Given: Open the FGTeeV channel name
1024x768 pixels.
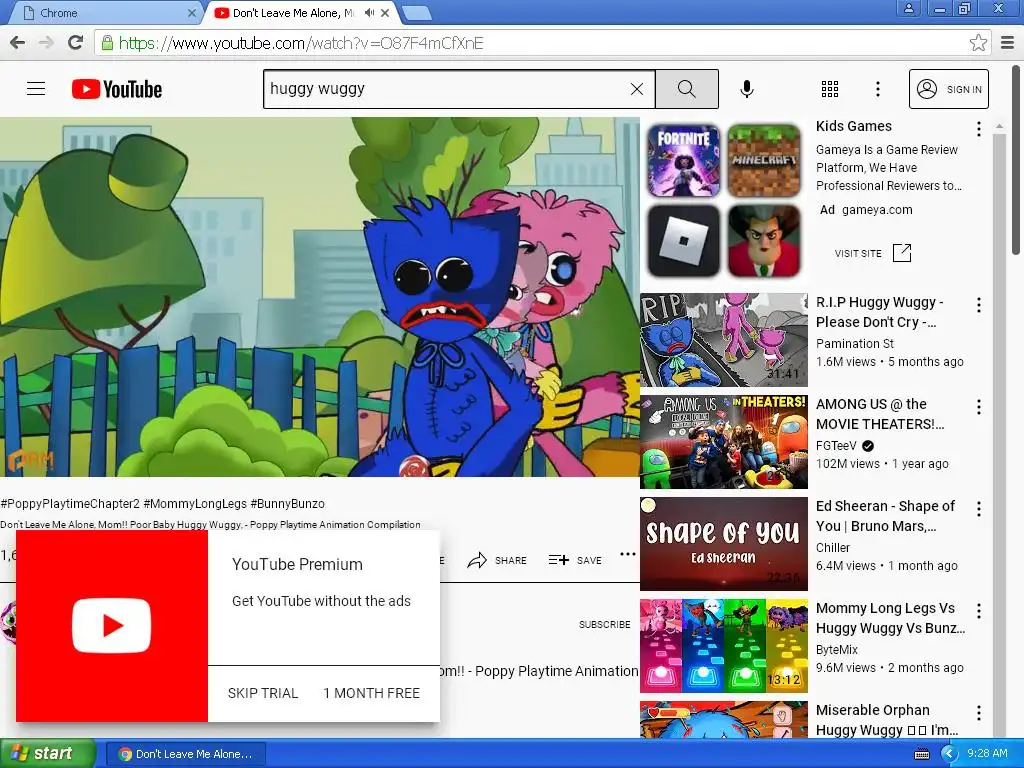Looking at the screenshot, I should pyautogui.click(x=836, y=445).
